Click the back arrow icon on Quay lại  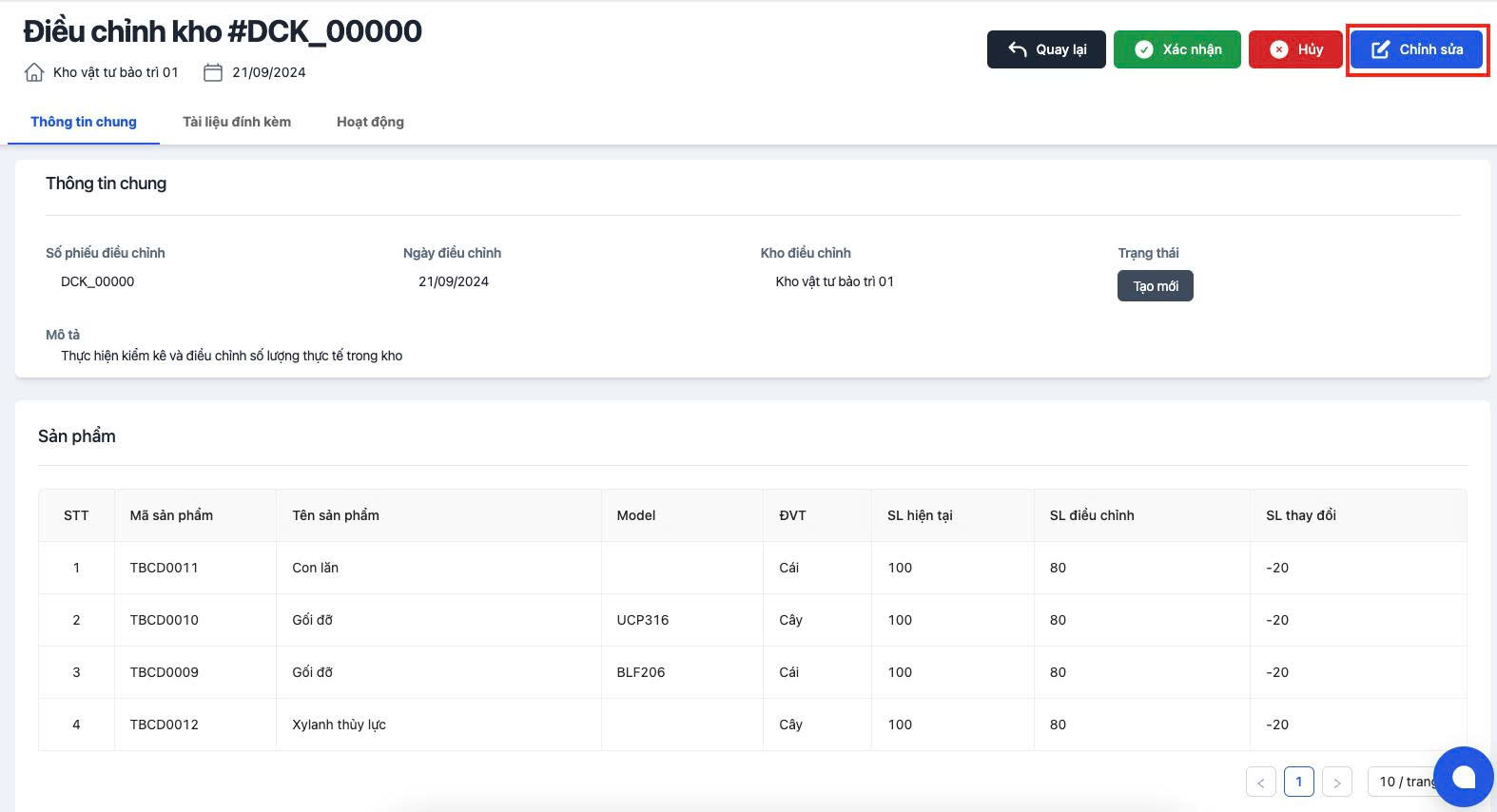(1017, 49)
